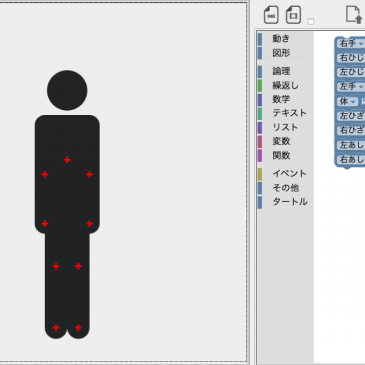Select the リスト category

285,127
